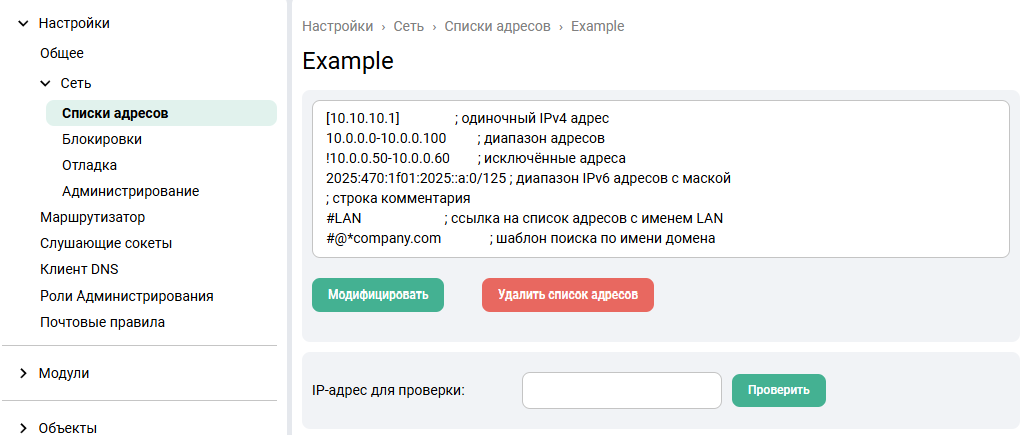The image size is (1027, 435).
Task: Open Администрирование under Сеть
Action: [x=130, y=191]
